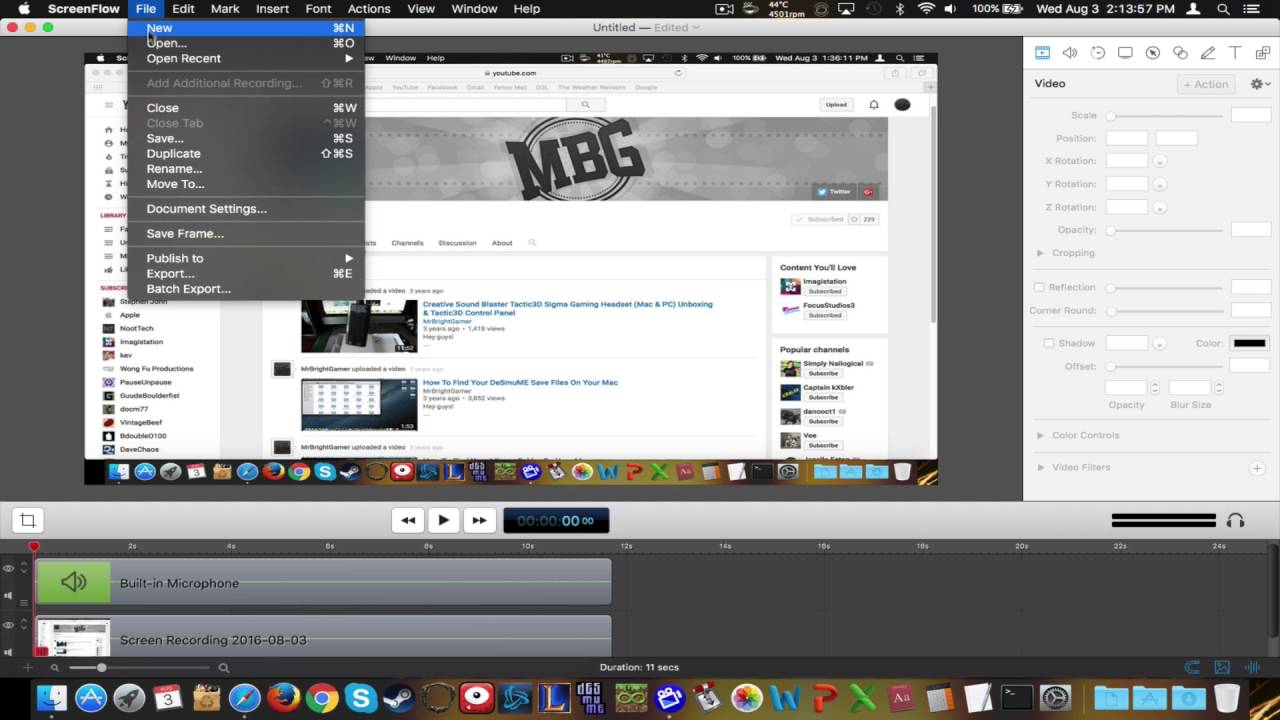Open the Touch Callout properties icon
Screen dimensions: 1280x720
coord(1180,53)
